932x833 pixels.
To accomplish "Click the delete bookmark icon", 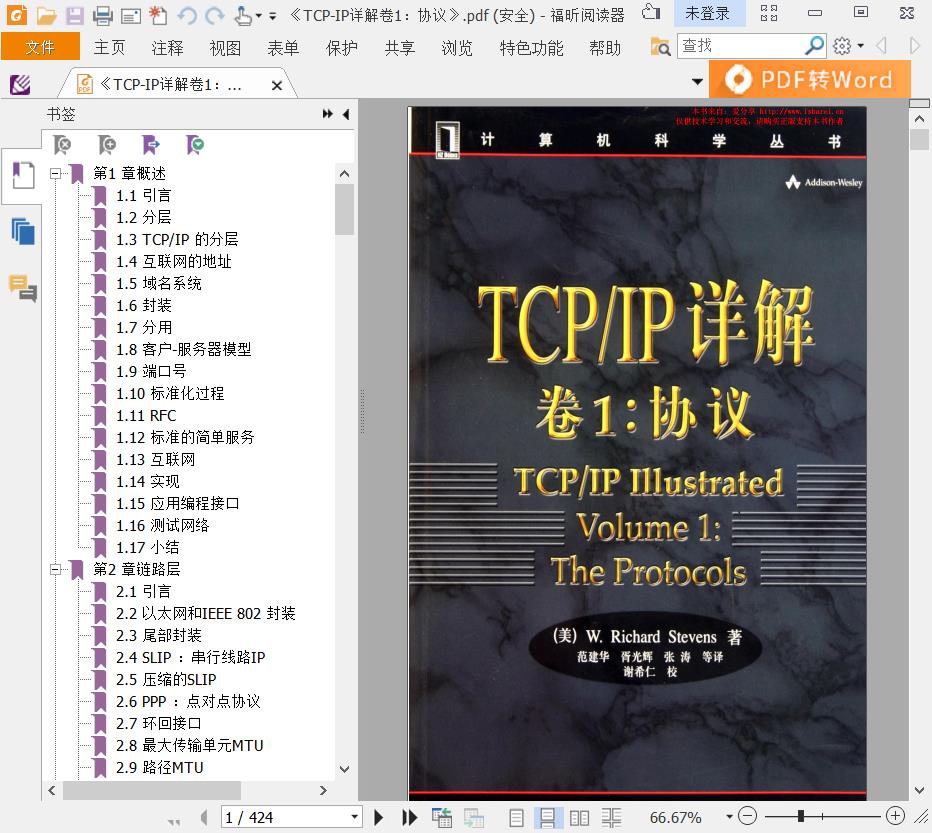I will [62, 144].
